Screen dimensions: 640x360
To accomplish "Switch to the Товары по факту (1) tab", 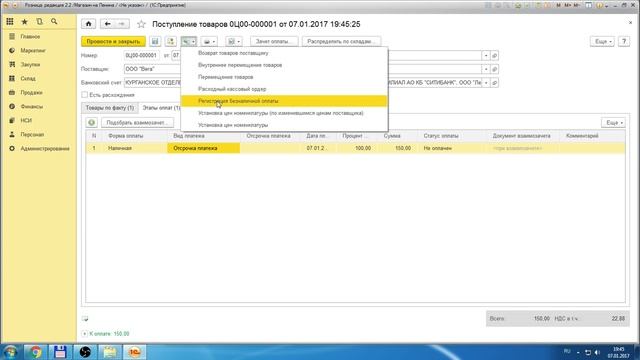I will point(110,108).
